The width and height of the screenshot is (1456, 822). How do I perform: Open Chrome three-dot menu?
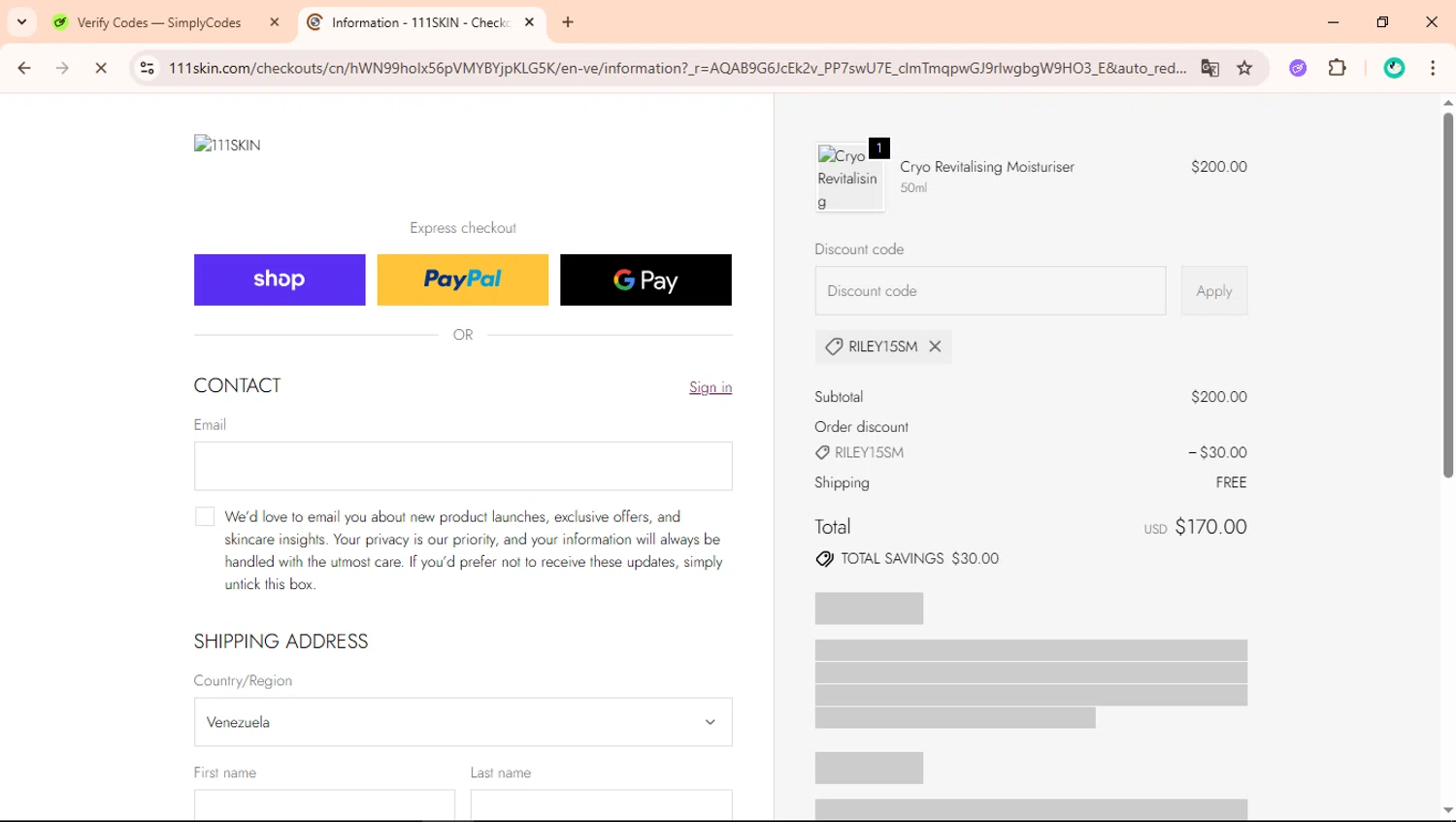pos(1433,68)
